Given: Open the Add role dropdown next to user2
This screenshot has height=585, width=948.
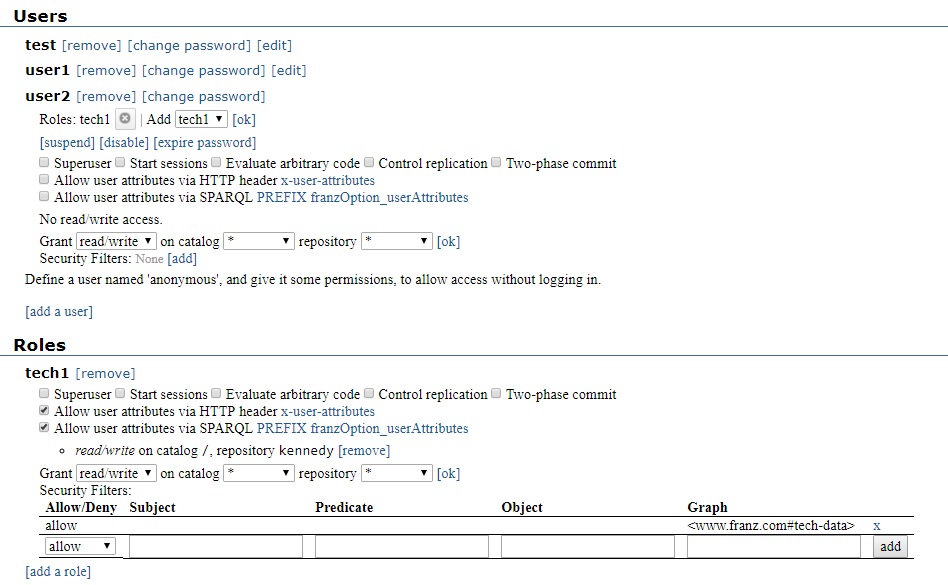Looking at the screenshot, I should (199, 118).
